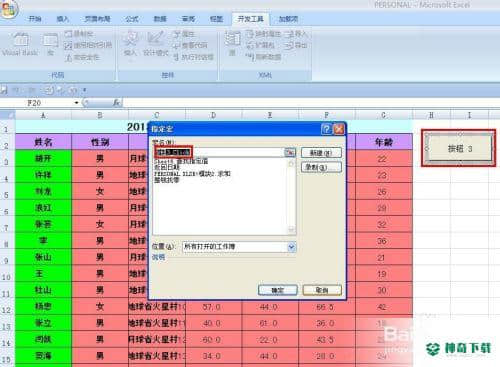
Task: Open the Visual Basic editor
Action: tap(20, 44)
